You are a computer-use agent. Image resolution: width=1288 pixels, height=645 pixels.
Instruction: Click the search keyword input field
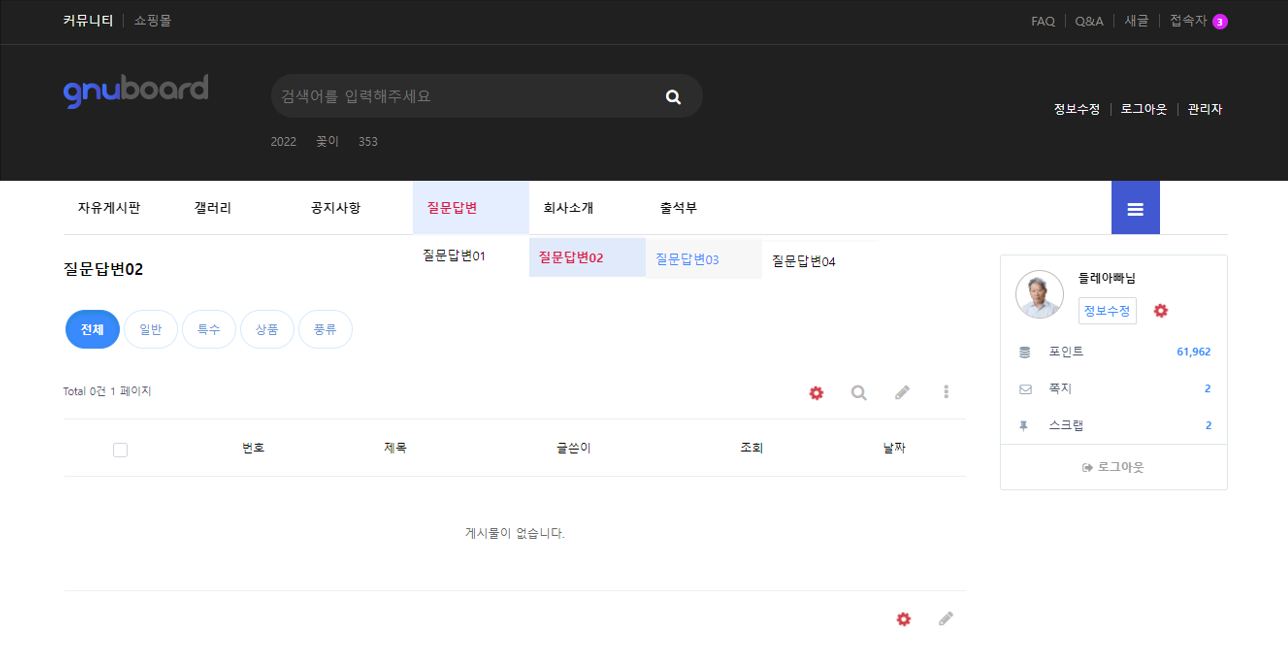(460, 97)
